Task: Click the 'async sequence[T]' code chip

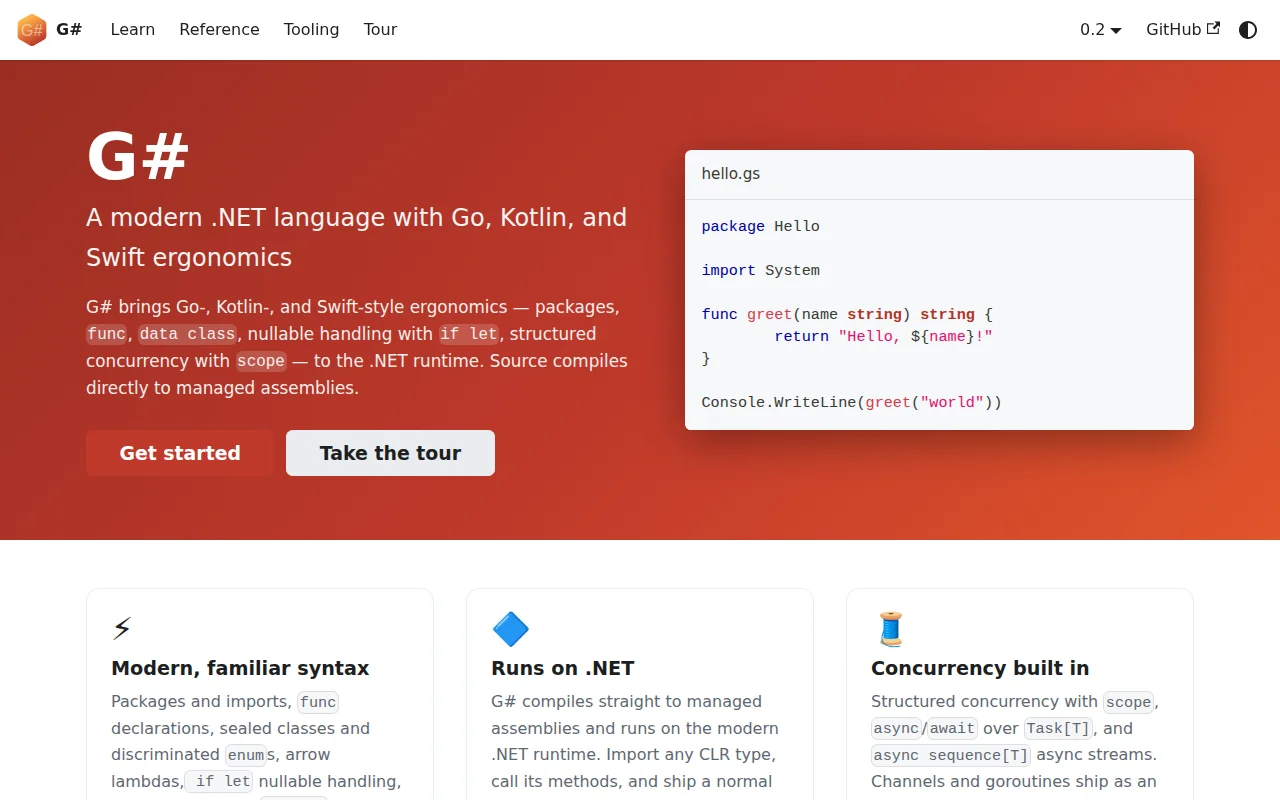Action: (x=950, y=755)
